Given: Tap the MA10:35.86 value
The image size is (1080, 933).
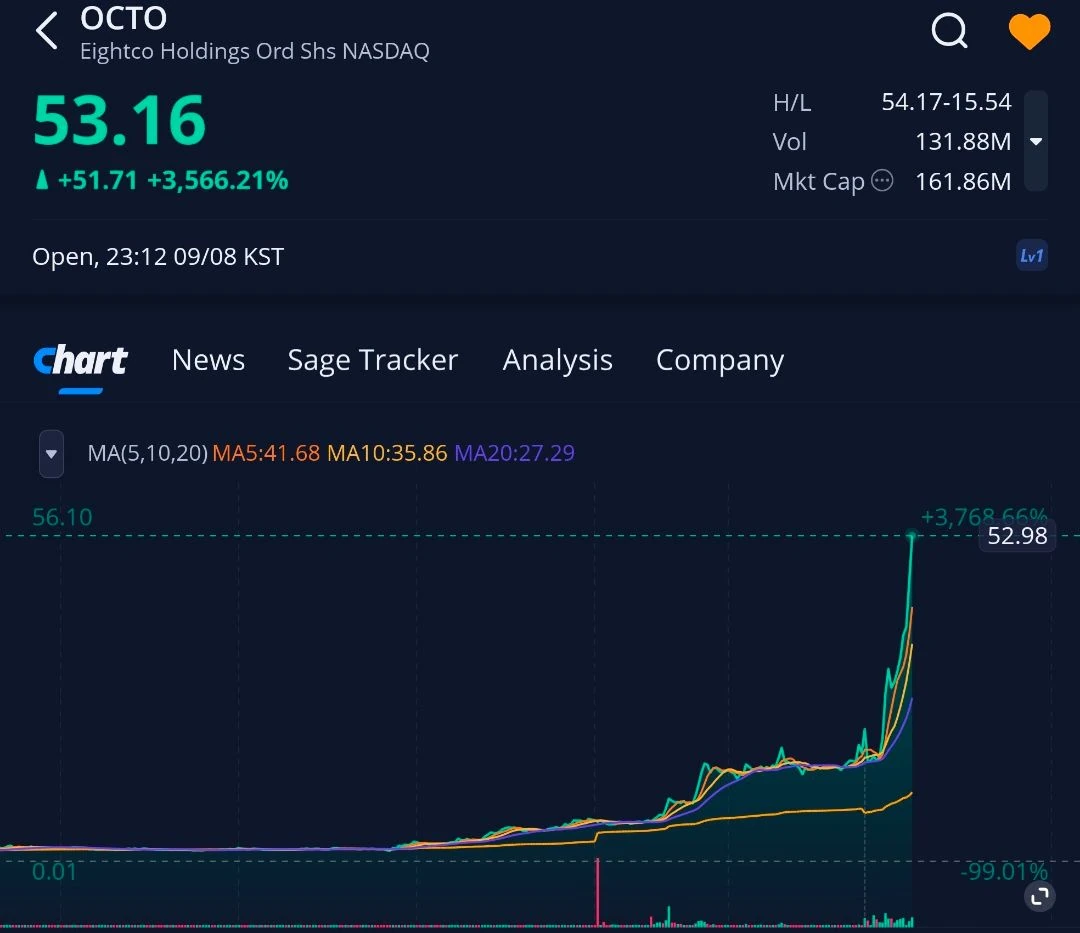Looking at the screenshot, I should tap(387, 453).
